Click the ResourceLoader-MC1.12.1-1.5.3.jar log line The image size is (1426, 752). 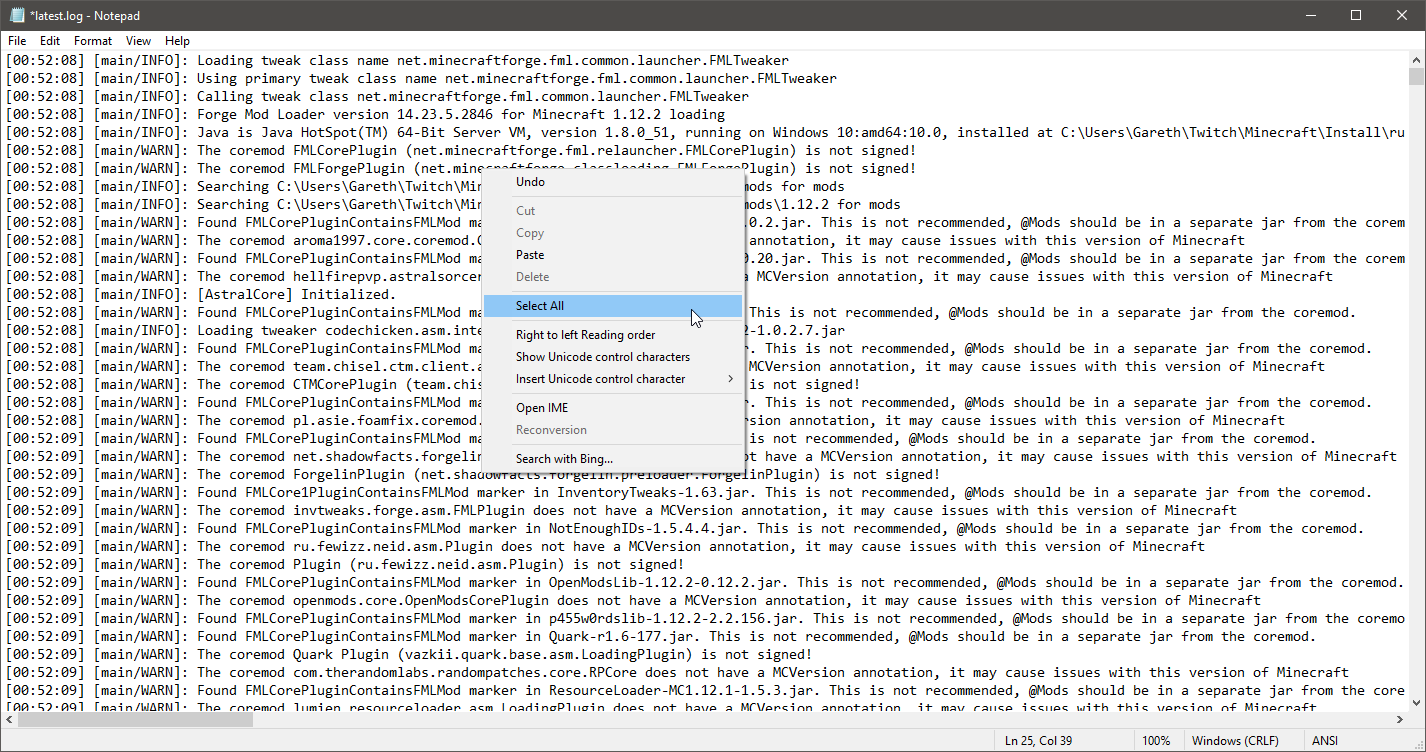click(x=706, y=690)
